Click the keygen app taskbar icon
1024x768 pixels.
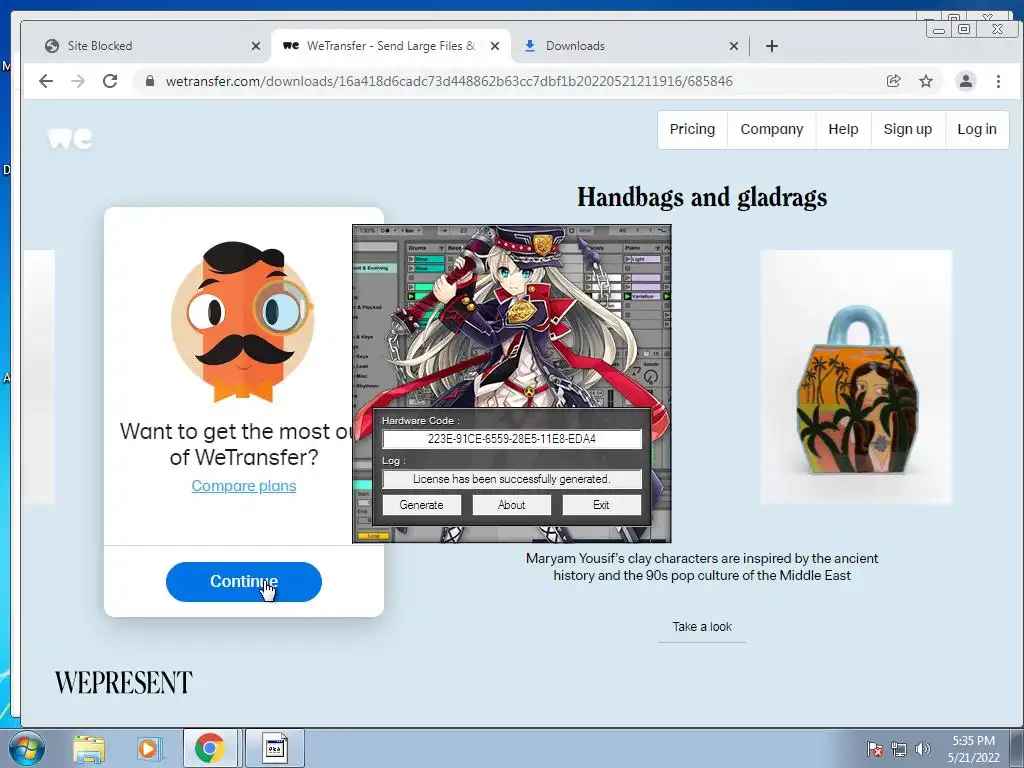274,748
